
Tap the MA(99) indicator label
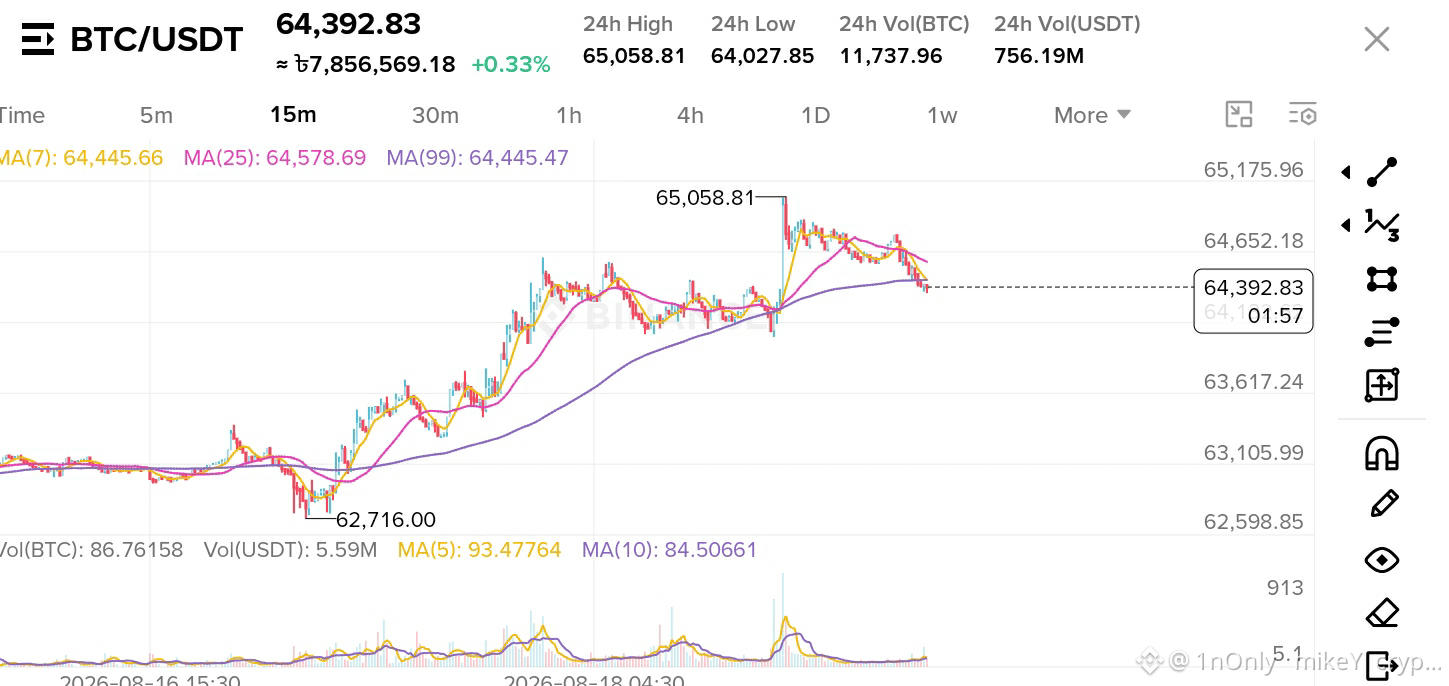click(x=477, y=158)
